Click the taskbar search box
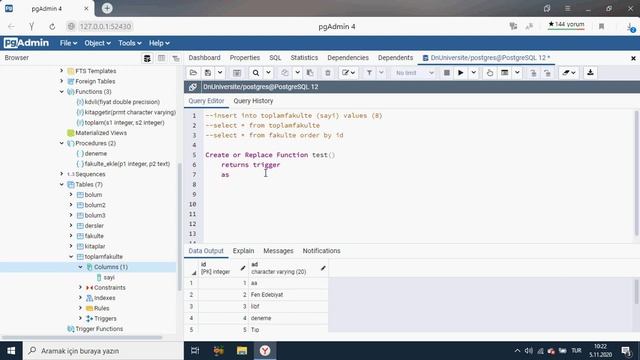Image resolution: width=640 pixels, height=360 pixels. point(103,351)
